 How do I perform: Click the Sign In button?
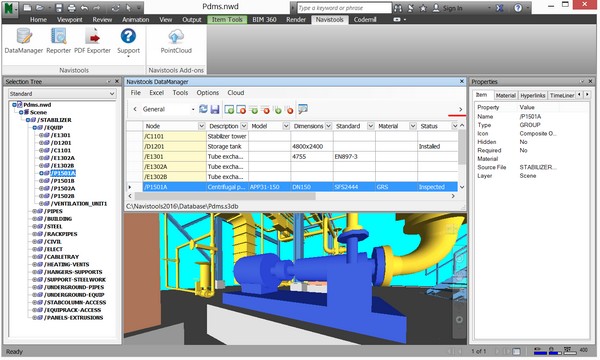point(448,8)
